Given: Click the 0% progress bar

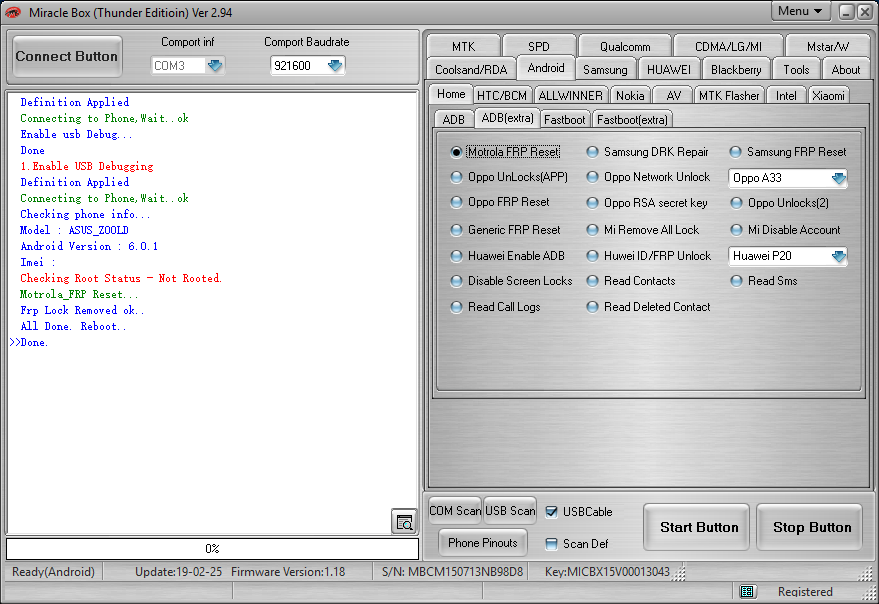Looking at the screenshot, I should tap(212, 548).
